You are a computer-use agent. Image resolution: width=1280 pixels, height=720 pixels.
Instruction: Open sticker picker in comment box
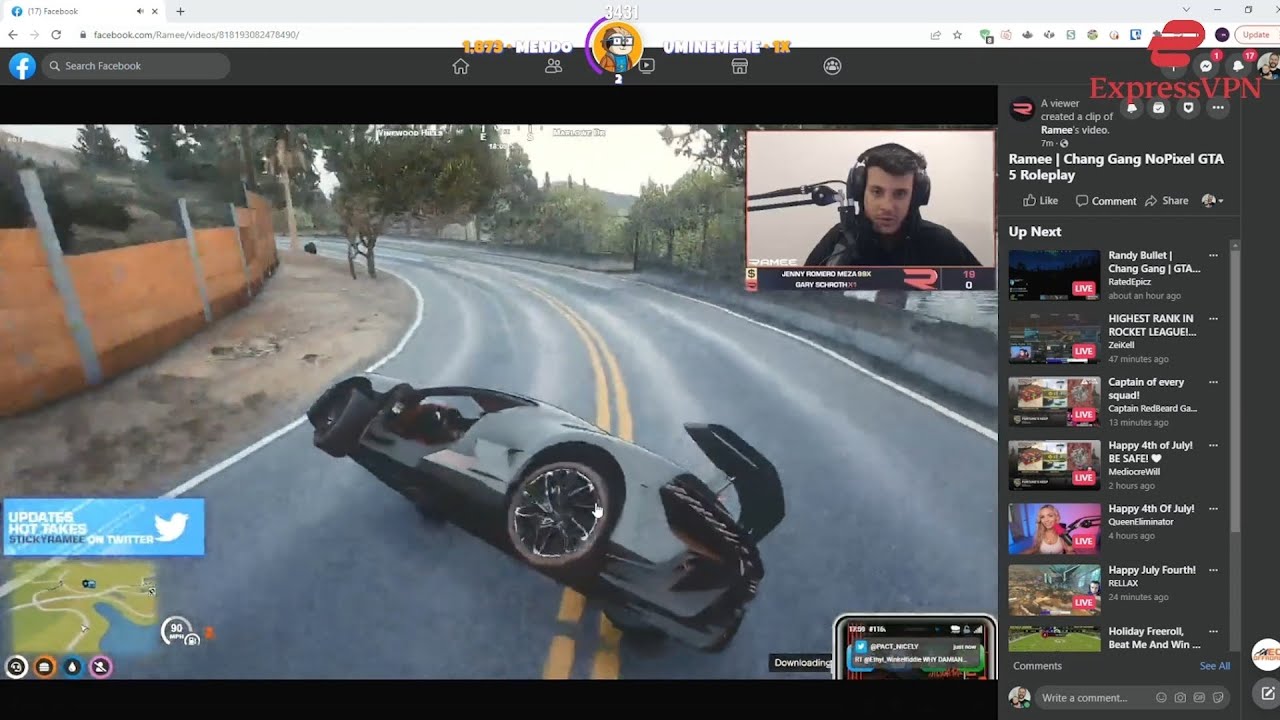1216,697
